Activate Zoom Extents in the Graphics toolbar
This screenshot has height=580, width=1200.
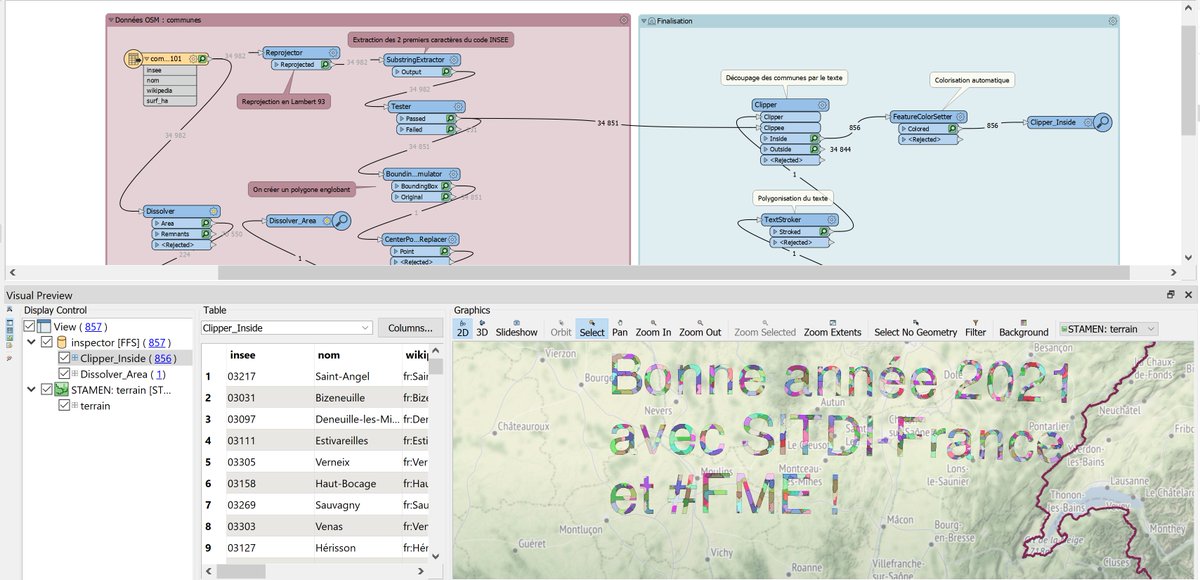click(x=832, y=330)
